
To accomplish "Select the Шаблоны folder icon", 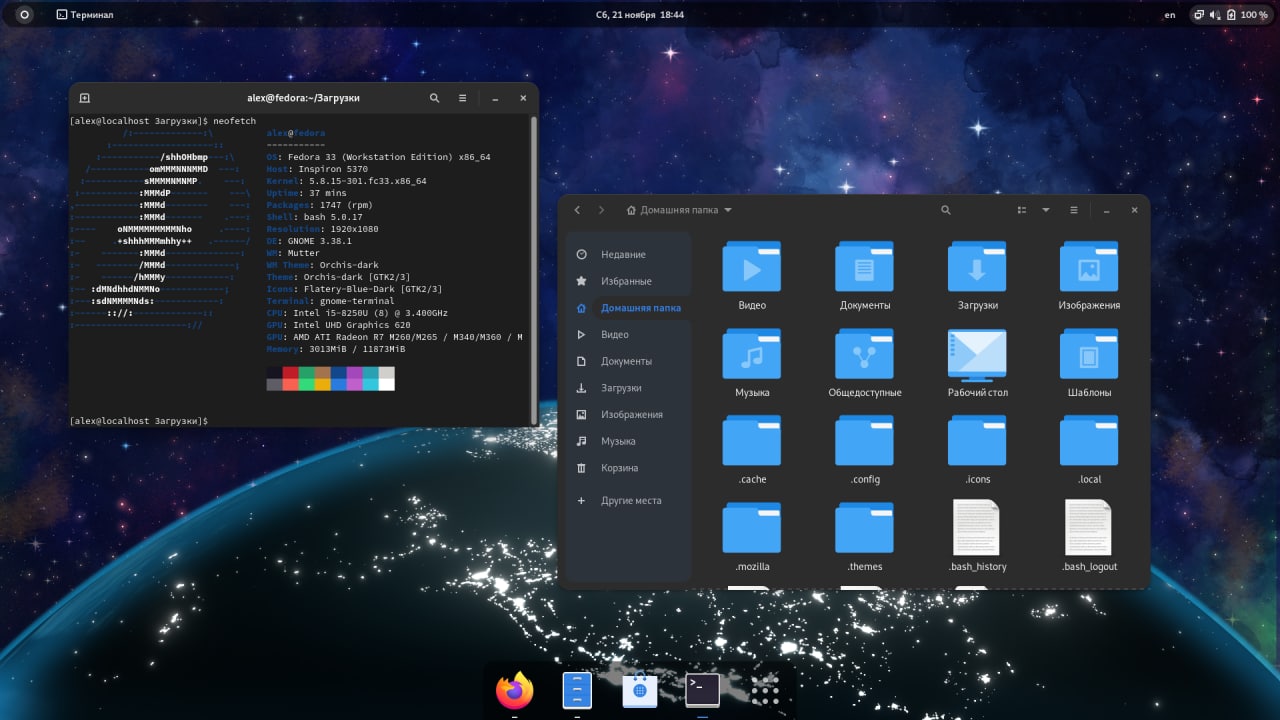I will [x=1089, y=354].
